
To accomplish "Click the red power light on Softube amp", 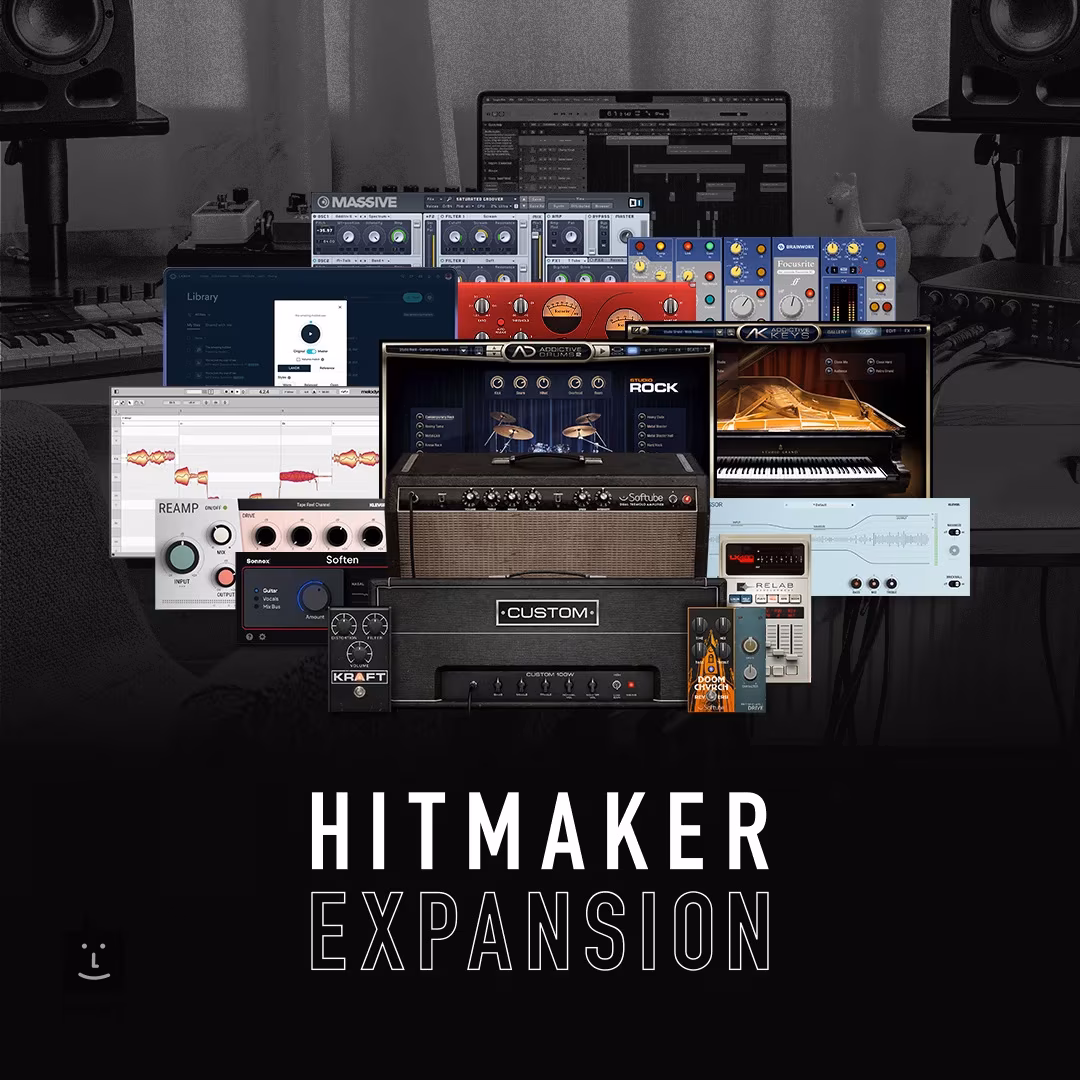I will (x=687, y=499).
